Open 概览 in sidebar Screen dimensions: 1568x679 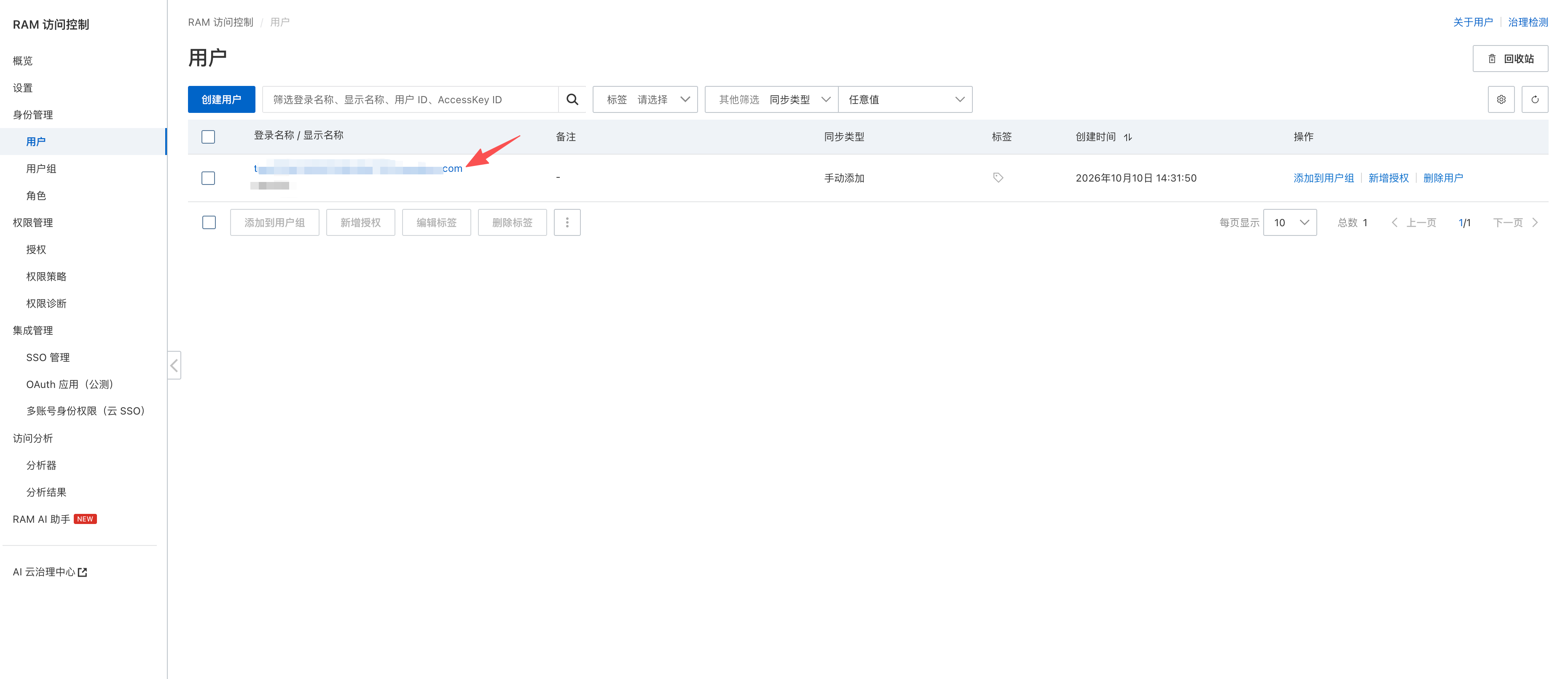pos(23,61)
